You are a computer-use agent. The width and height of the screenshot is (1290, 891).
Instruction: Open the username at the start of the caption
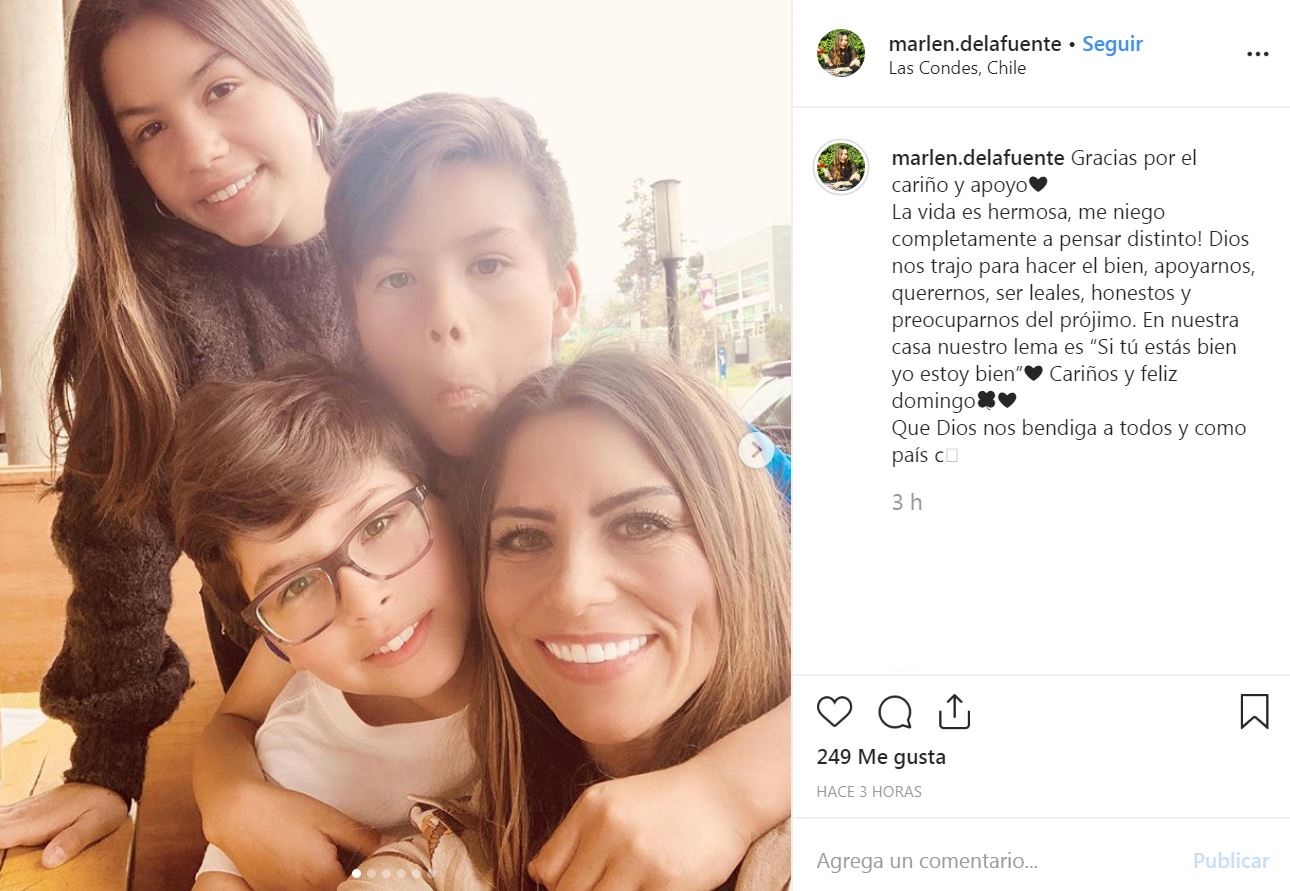(x=977, y=158)
